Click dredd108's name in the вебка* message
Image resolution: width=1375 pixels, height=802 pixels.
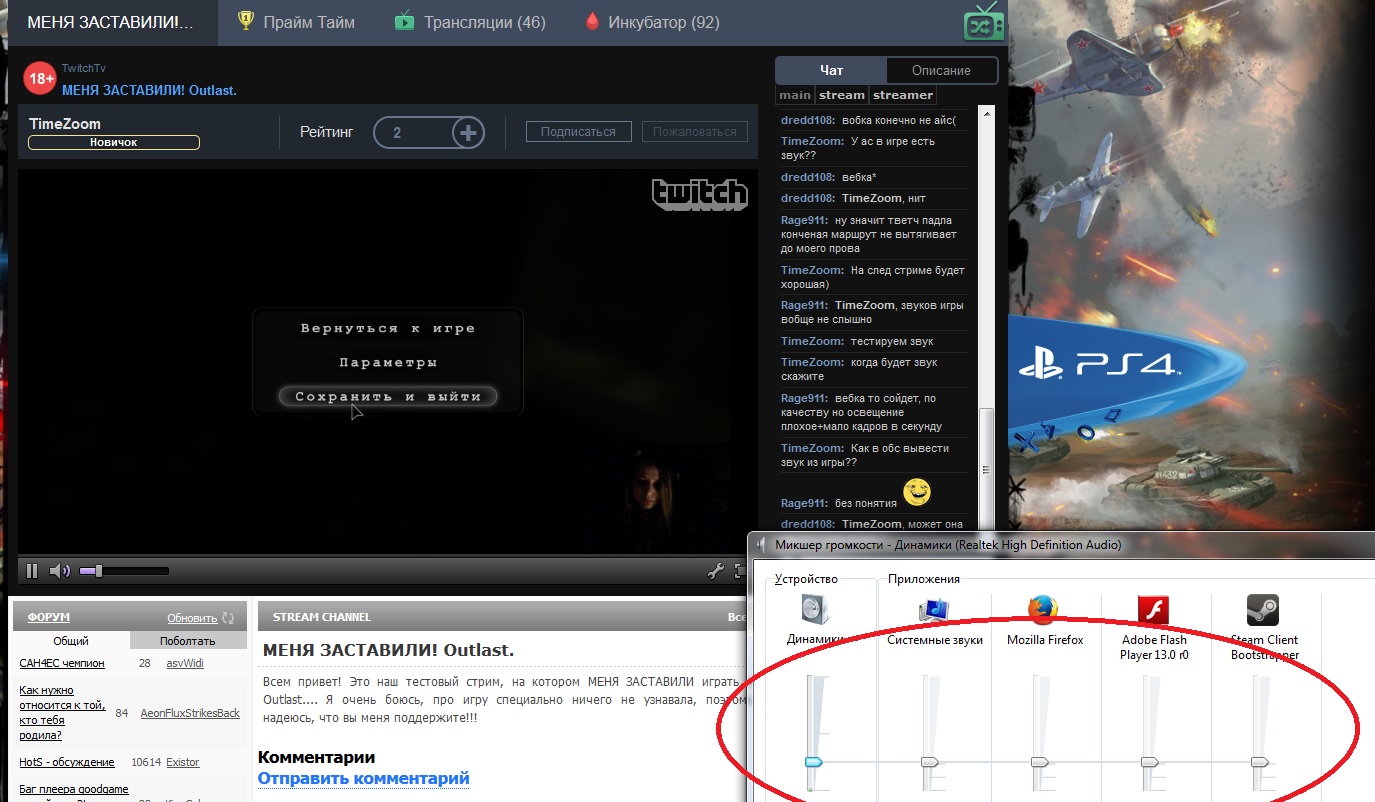pos(808,177)
